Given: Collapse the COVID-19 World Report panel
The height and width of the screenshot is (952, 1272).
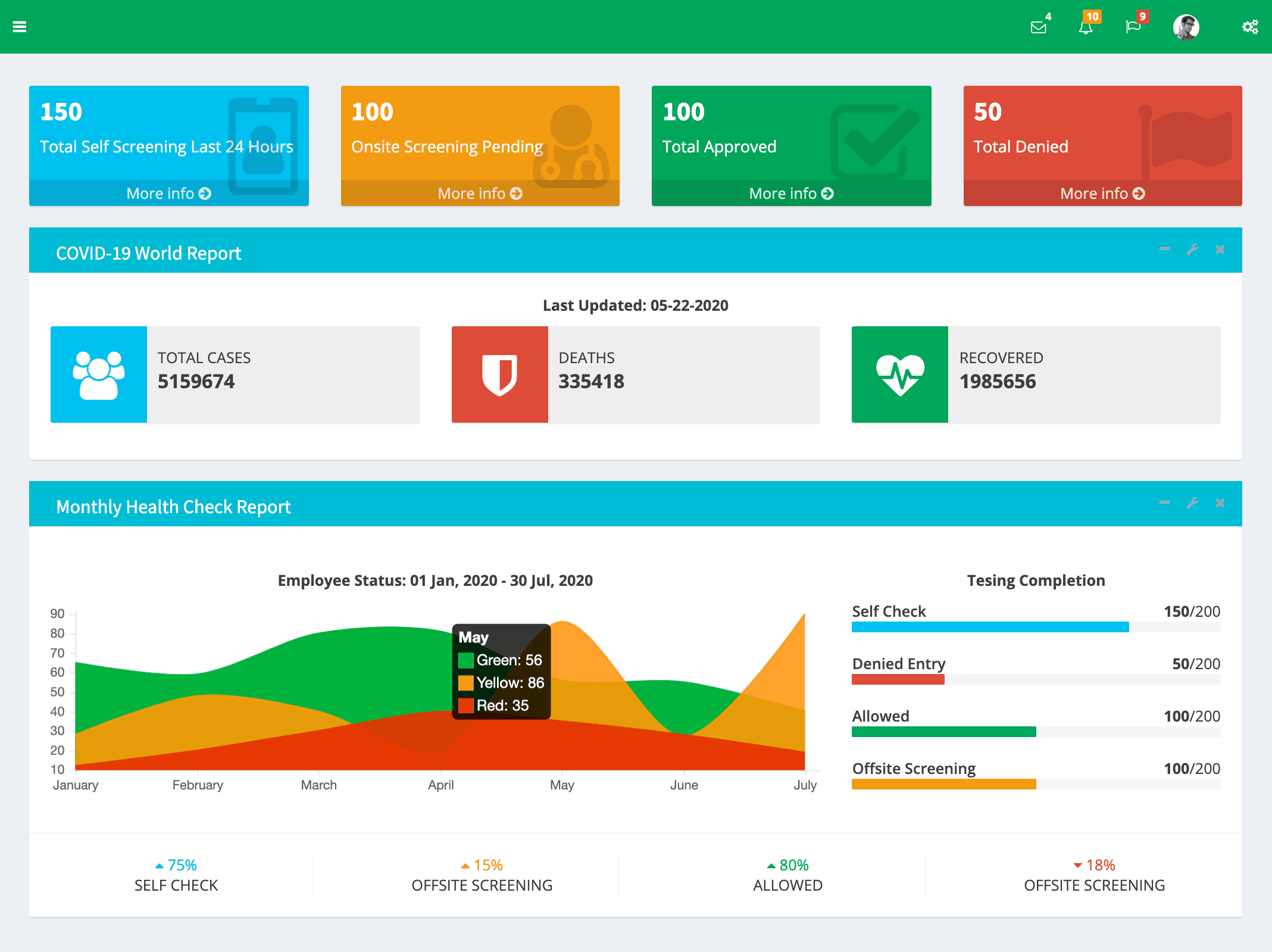Looking at the screenshot, I should coord(1164,249).
